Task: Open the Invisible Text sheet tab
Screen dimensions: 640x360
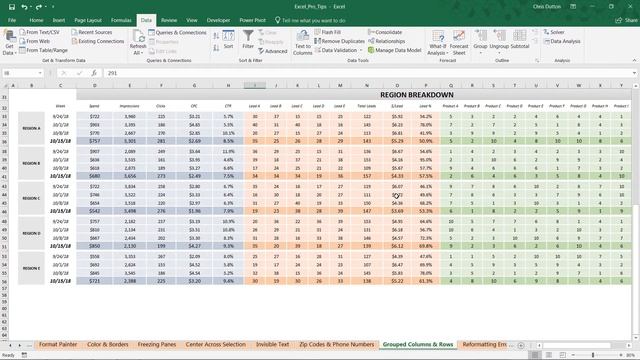Action: tap(272, 344)
